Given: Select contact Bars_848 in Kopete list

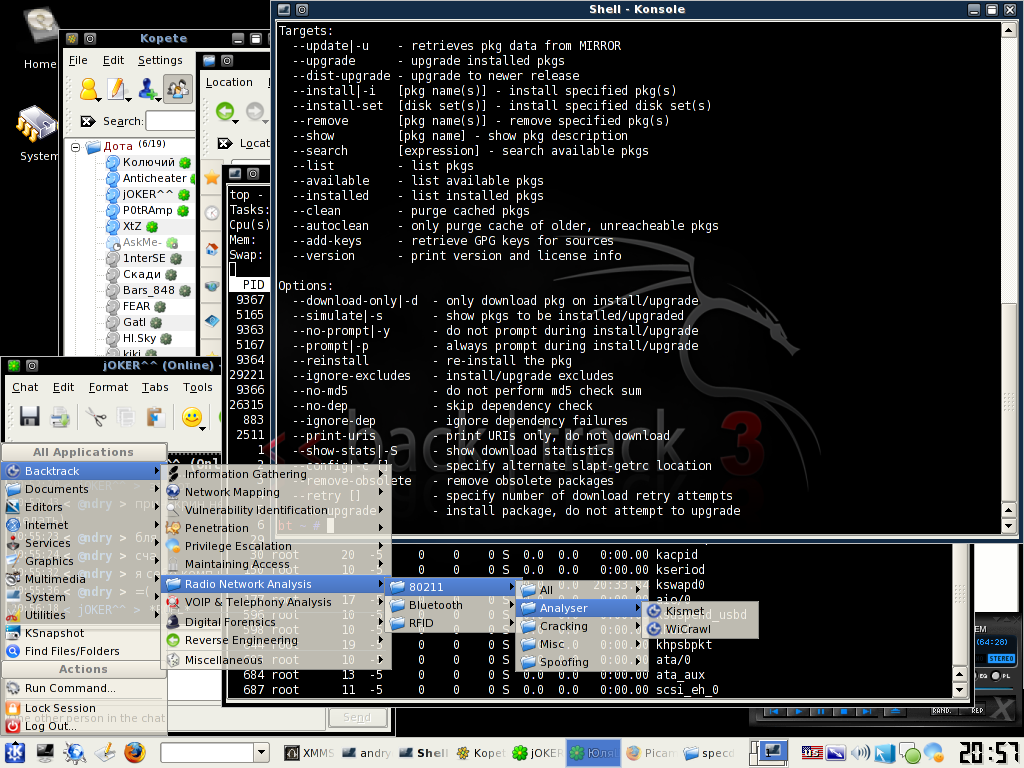Looking at the screenshot, I should tap(148, 290).
